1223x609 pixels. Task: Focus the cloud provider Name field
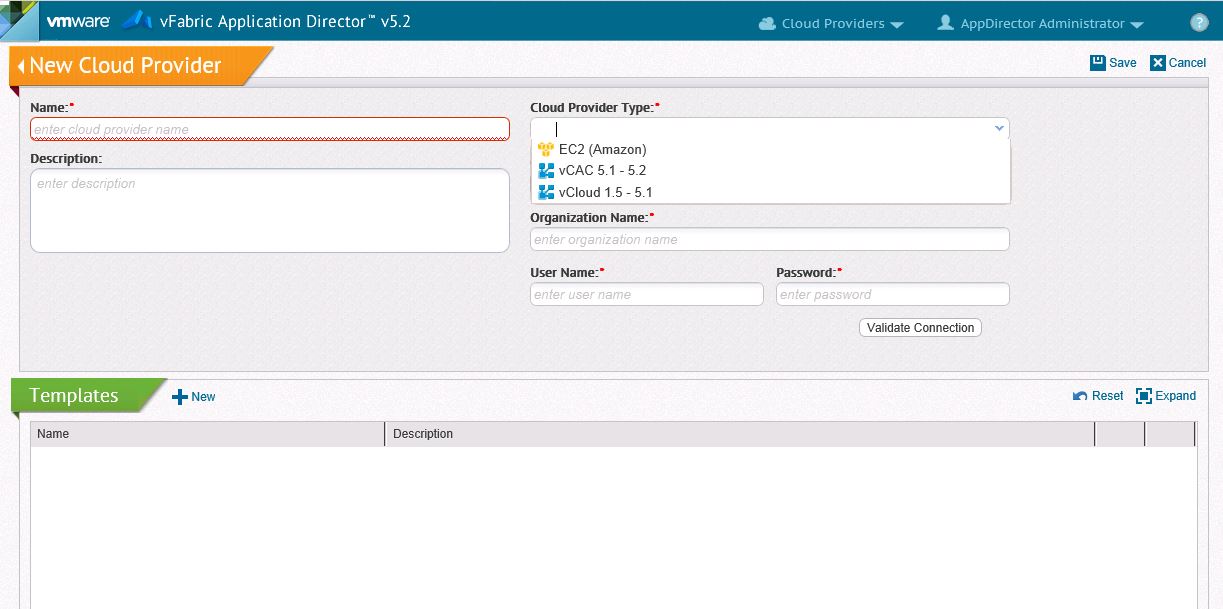coord(270,129)
